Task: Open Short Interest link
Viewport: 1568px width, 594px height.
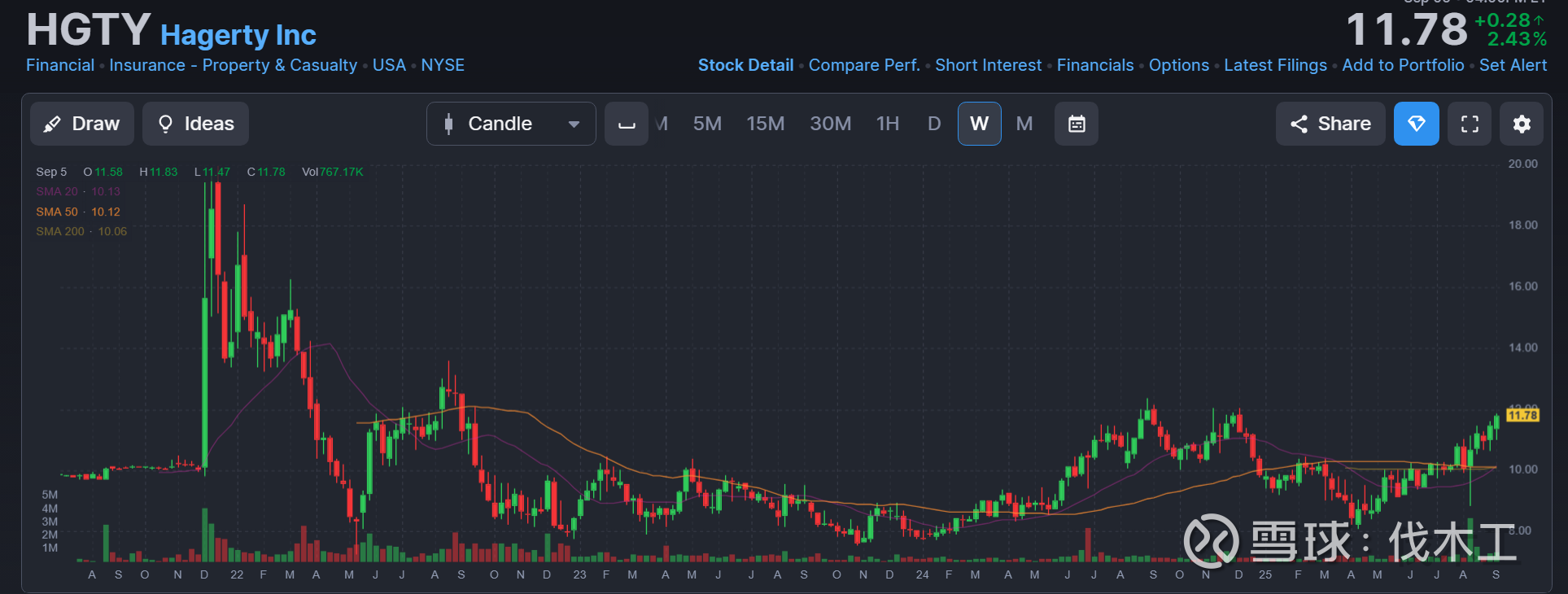Action: [x=988, y=65]
